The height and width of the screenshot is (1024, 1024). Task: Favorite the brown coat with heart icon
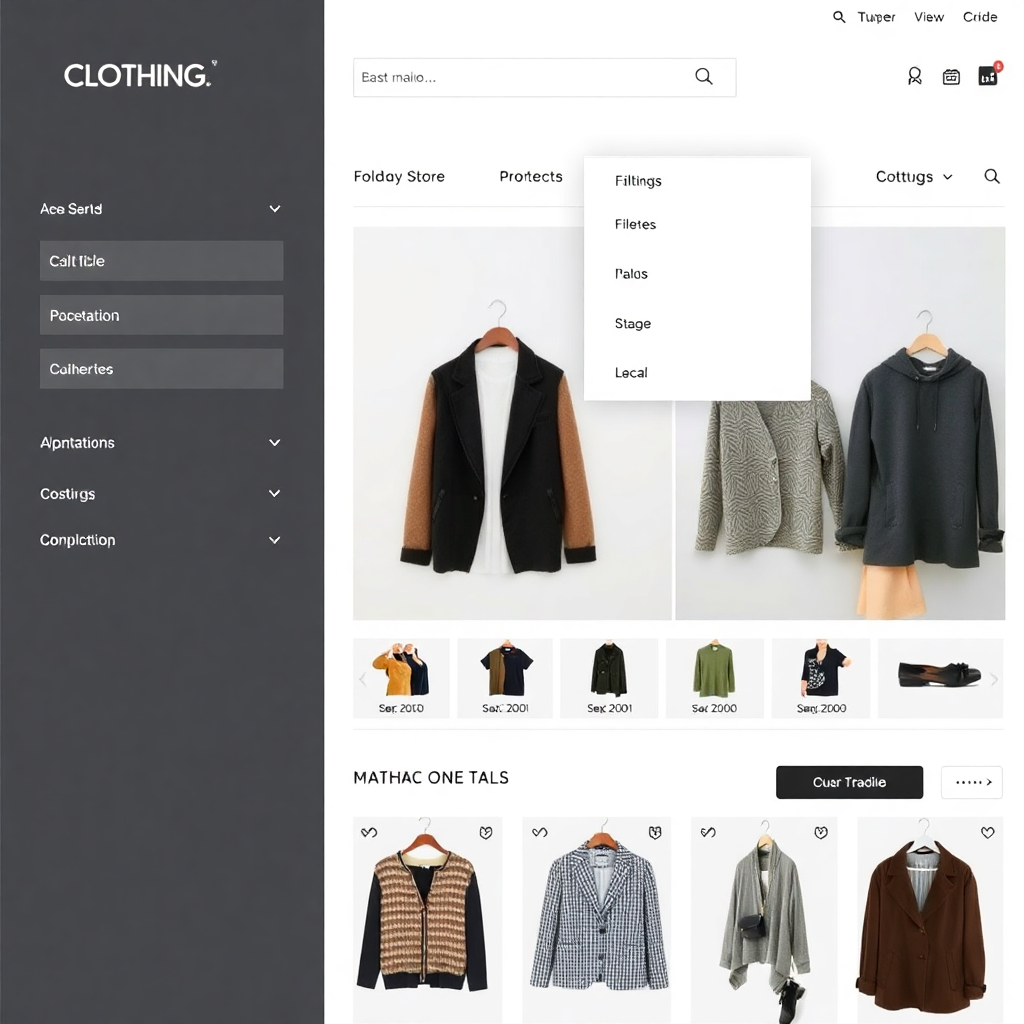pos(987,832)
